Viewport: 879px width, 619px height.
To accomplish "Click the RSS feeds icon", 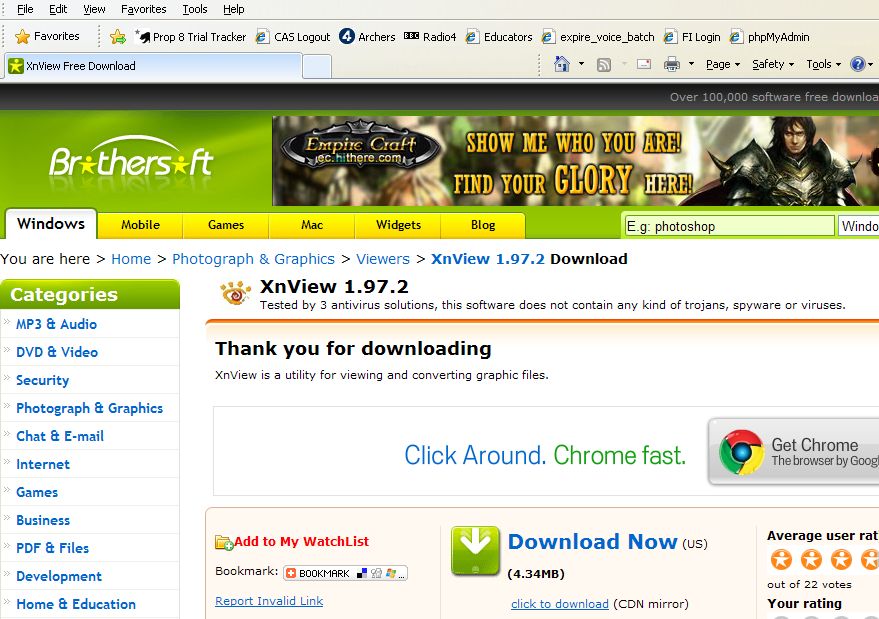I will (604, 64).
